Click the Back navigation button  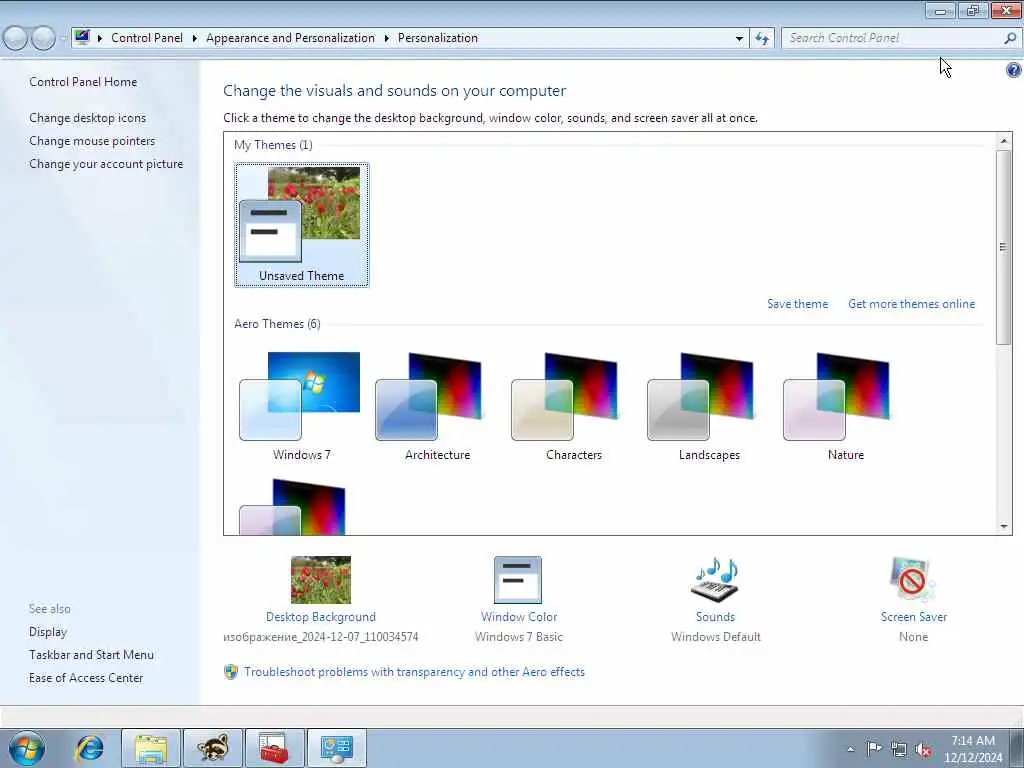16,38
